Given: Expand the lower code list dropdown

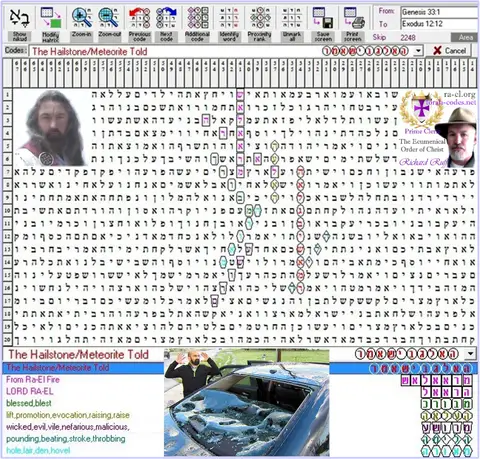Looking at the screenshot, I should click(x=471, y=354).
